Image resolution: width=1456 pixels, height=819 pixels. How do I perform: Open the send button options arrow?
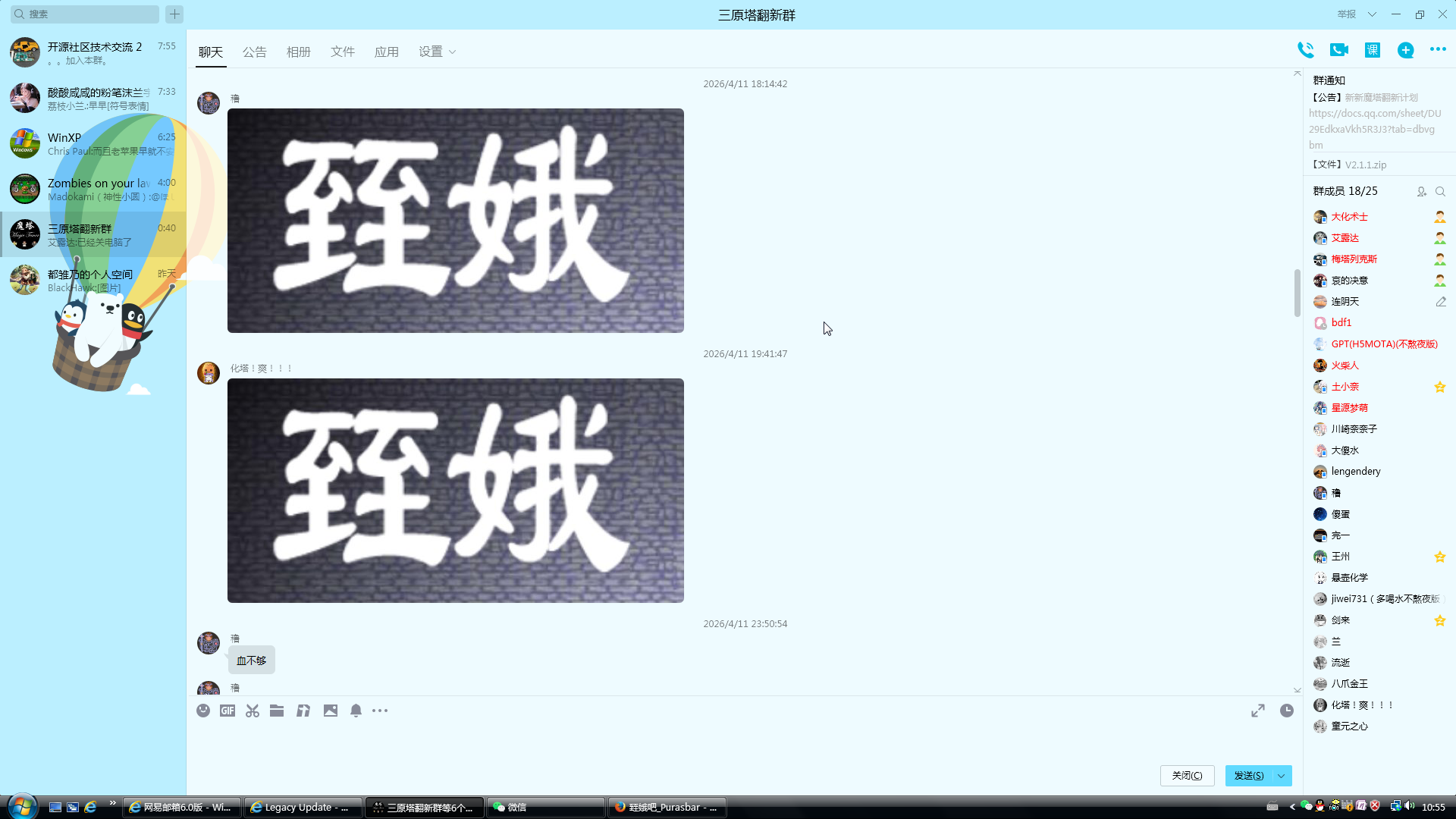1282,776
